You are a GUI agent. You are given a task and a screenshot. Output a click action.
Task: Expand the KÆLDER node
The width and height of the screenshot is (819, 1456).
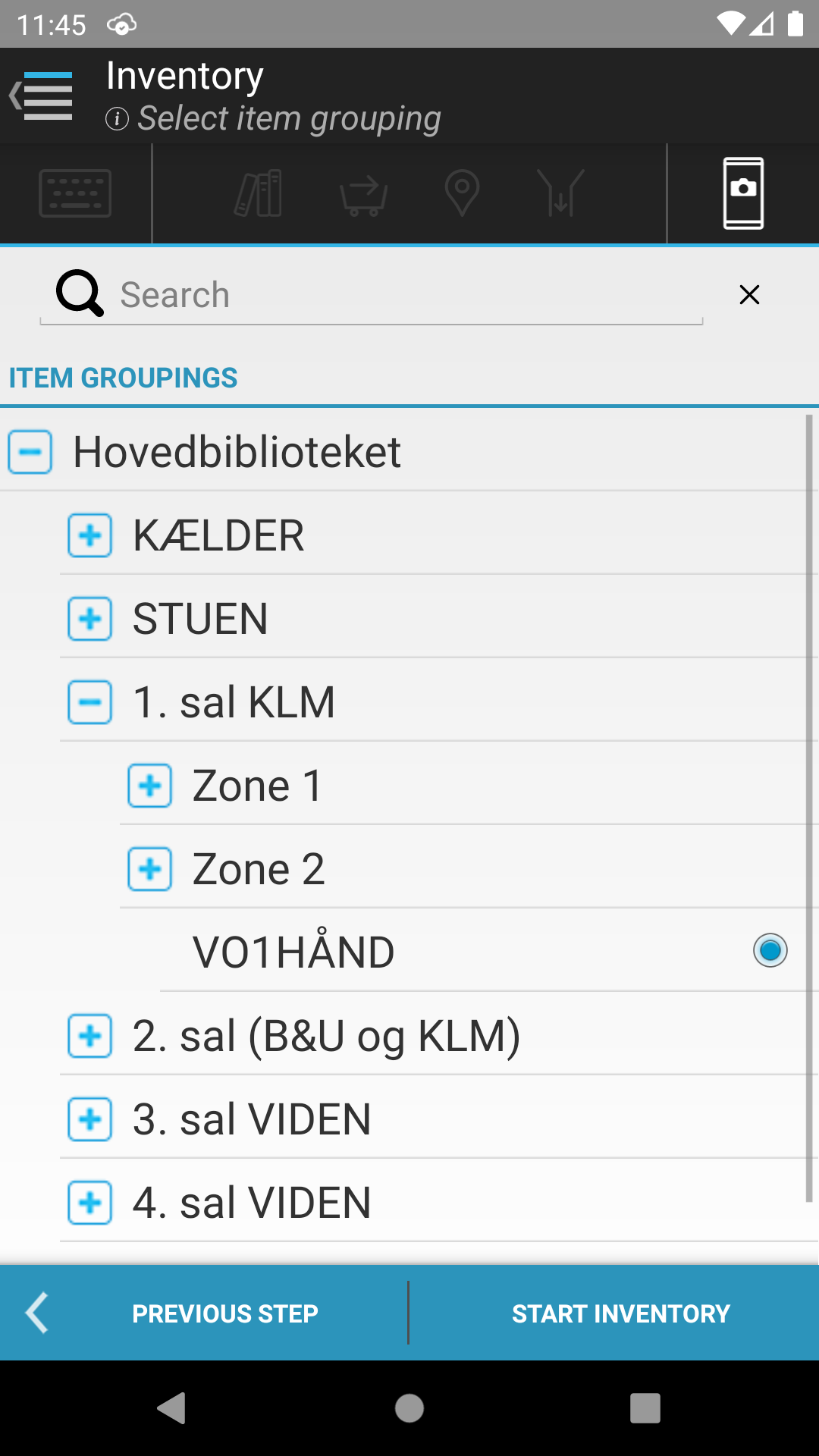[90, 535]
